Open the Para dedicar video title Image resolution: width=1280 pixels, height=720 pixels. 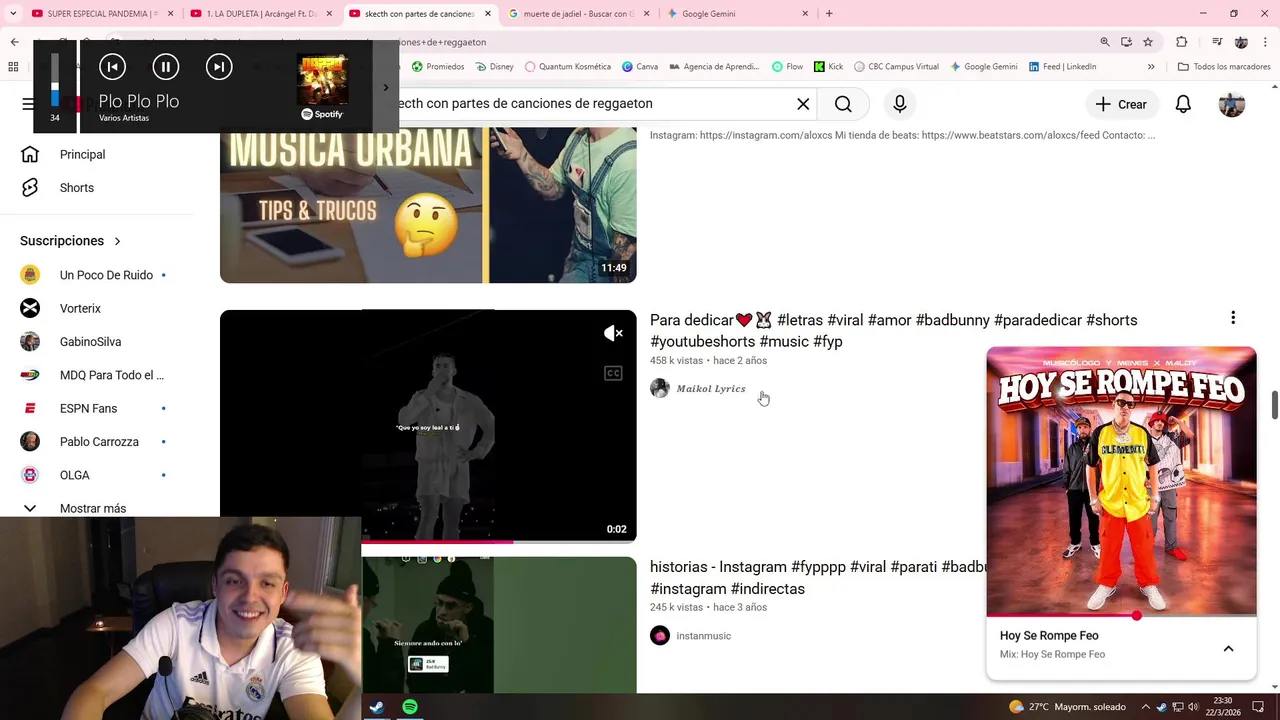tap(893, 330)
